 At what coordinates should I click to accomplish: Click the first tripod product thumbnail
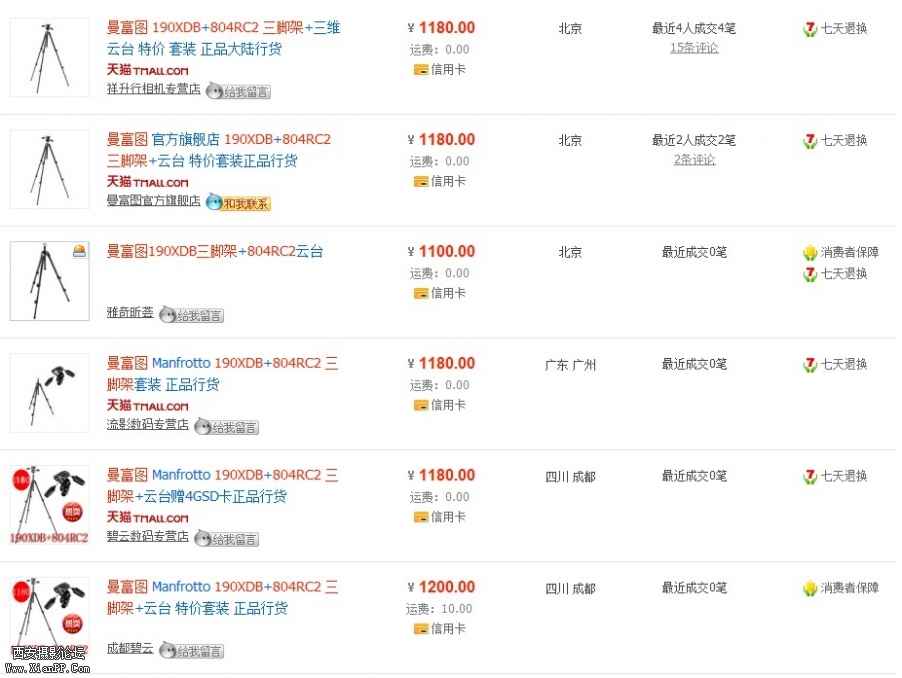[48, 56]
